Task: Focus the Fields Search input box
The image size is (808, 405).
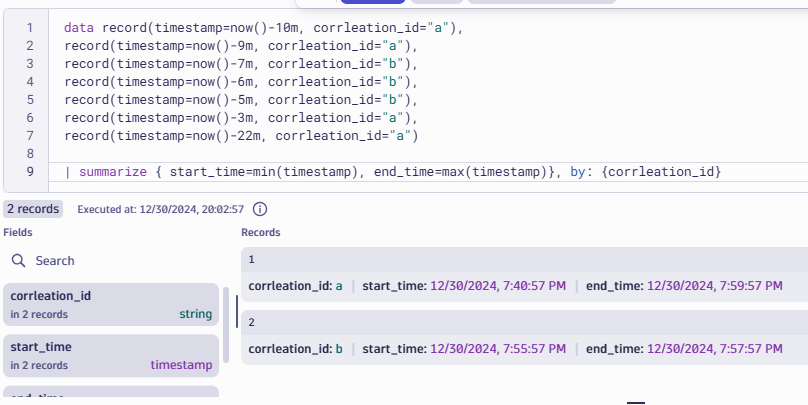Action: (x=110, y=260)
